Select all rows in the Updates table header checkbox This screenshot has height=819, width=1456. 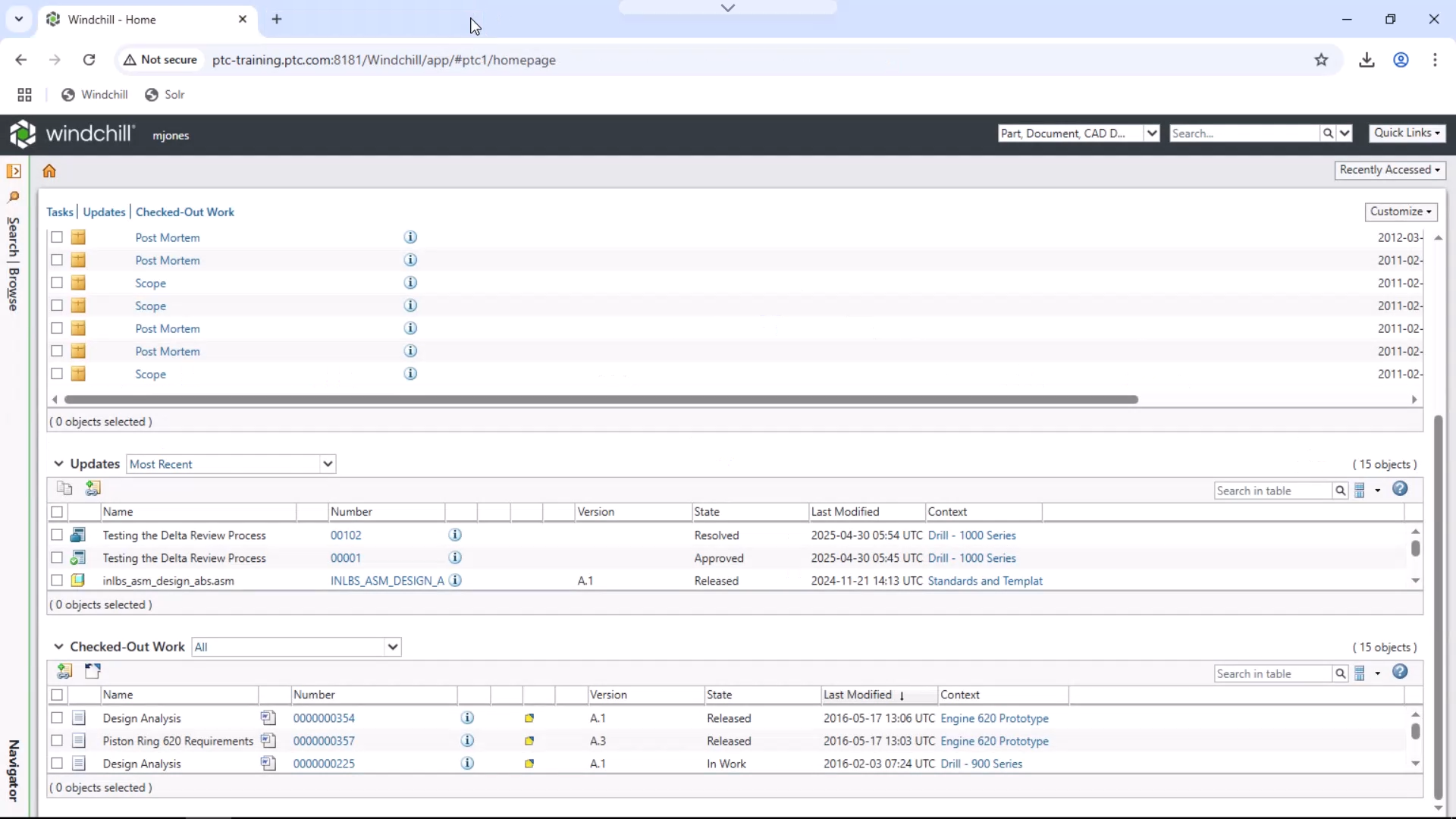click(x=57, y=512)
